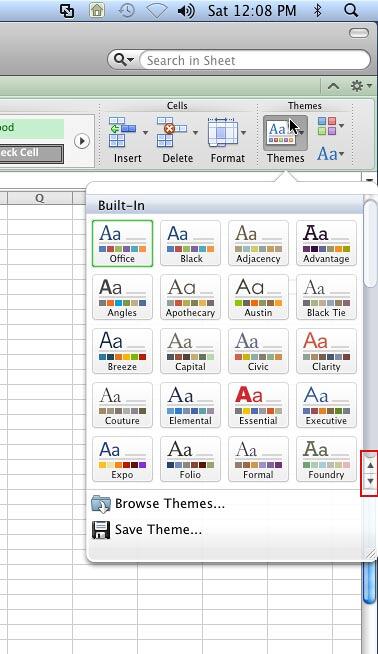Open Browse Themes dialog

[x=158, y=504]
